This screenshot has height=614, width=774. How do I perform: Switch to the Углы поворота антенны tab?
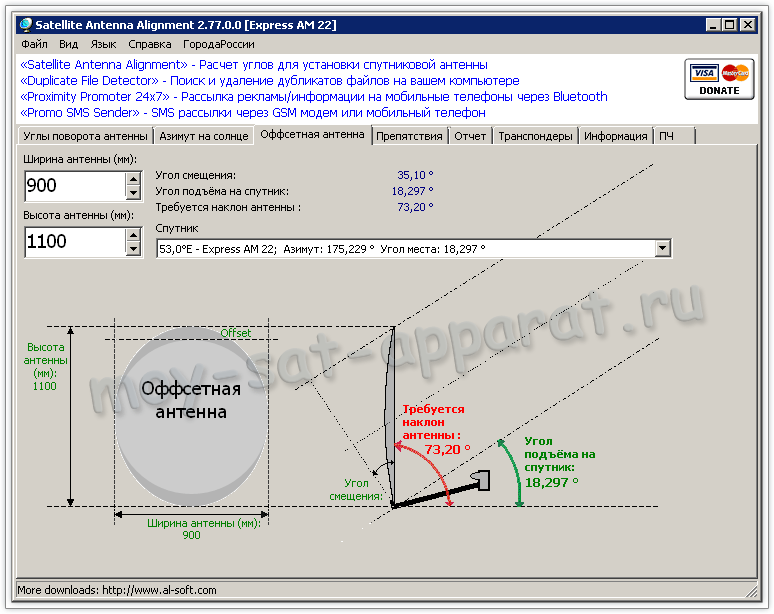pos(85,136)
